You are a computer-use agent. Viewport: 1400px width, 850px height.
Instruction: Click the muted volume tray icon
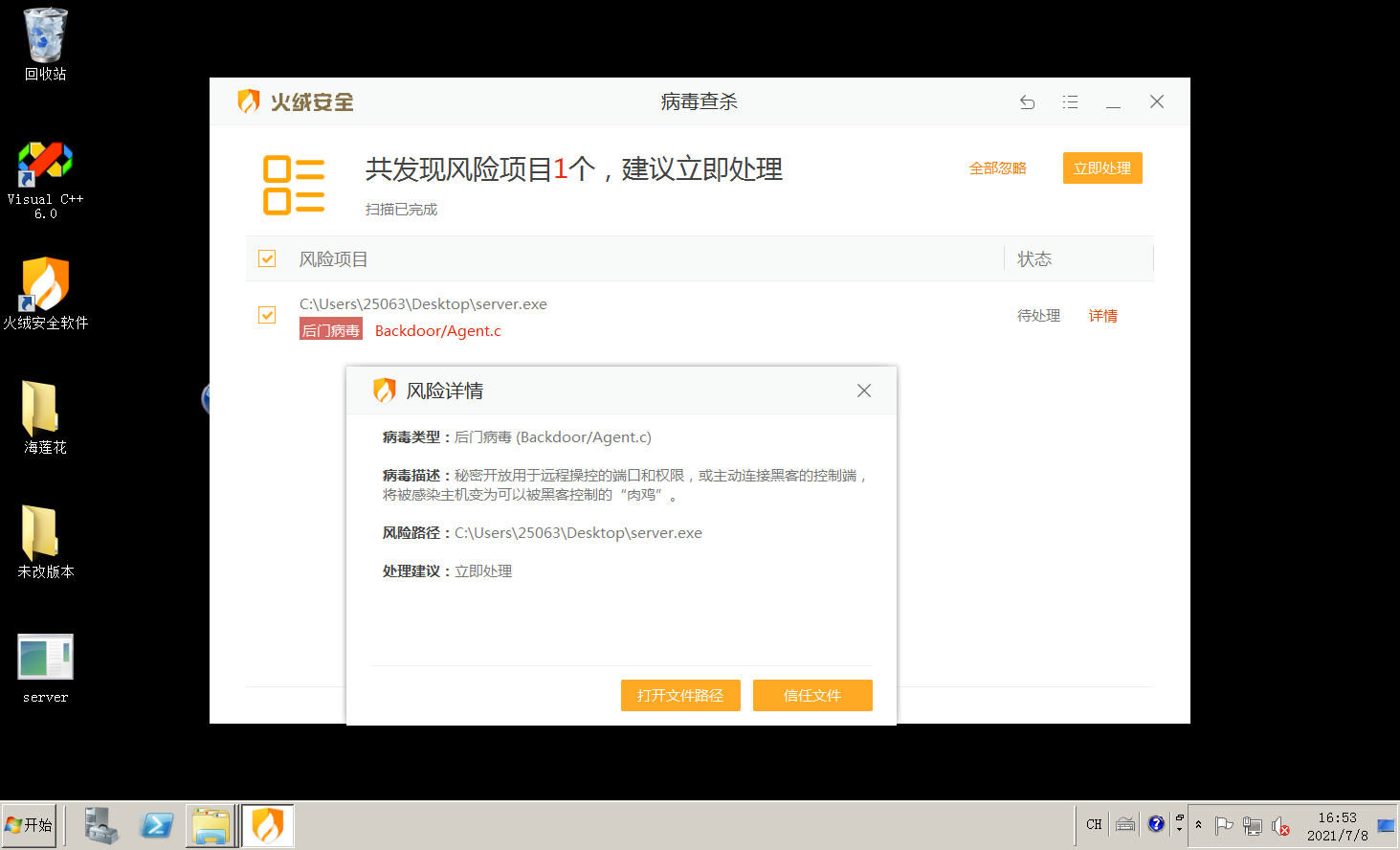point(1280,825)
